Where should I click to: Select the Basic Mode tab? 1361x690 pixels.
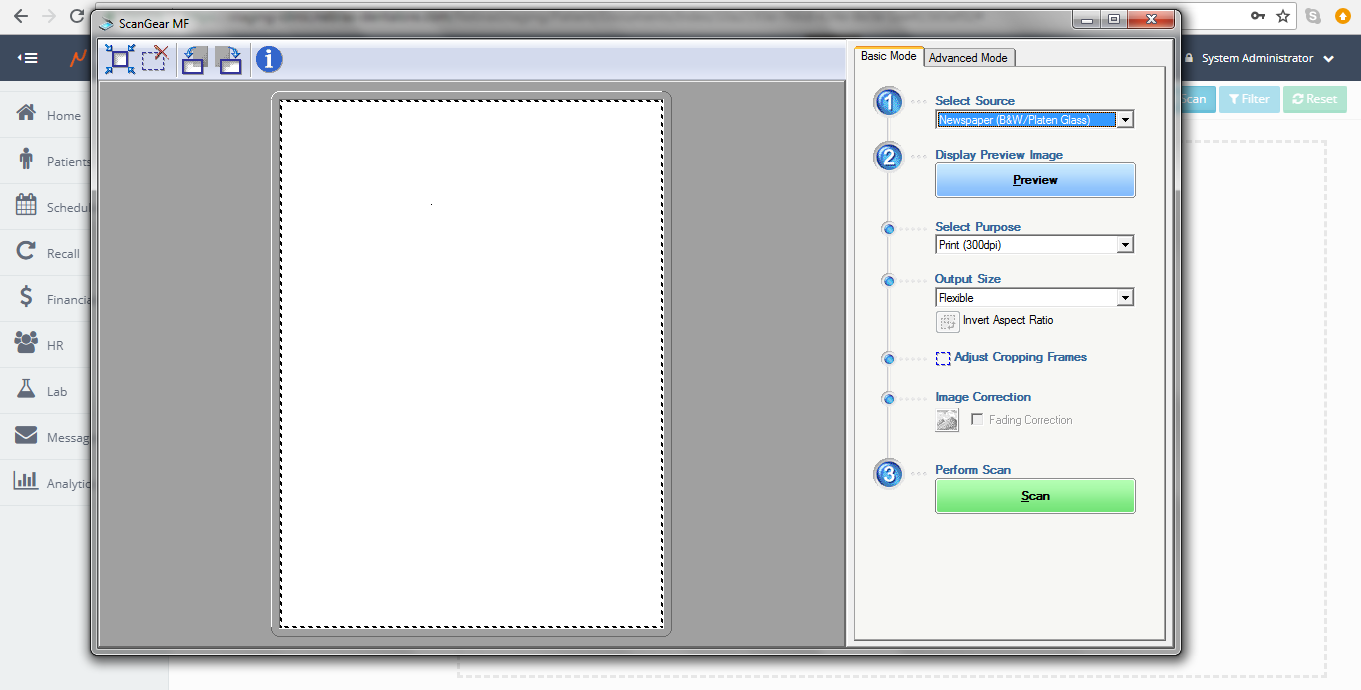(x=888, y=56)
